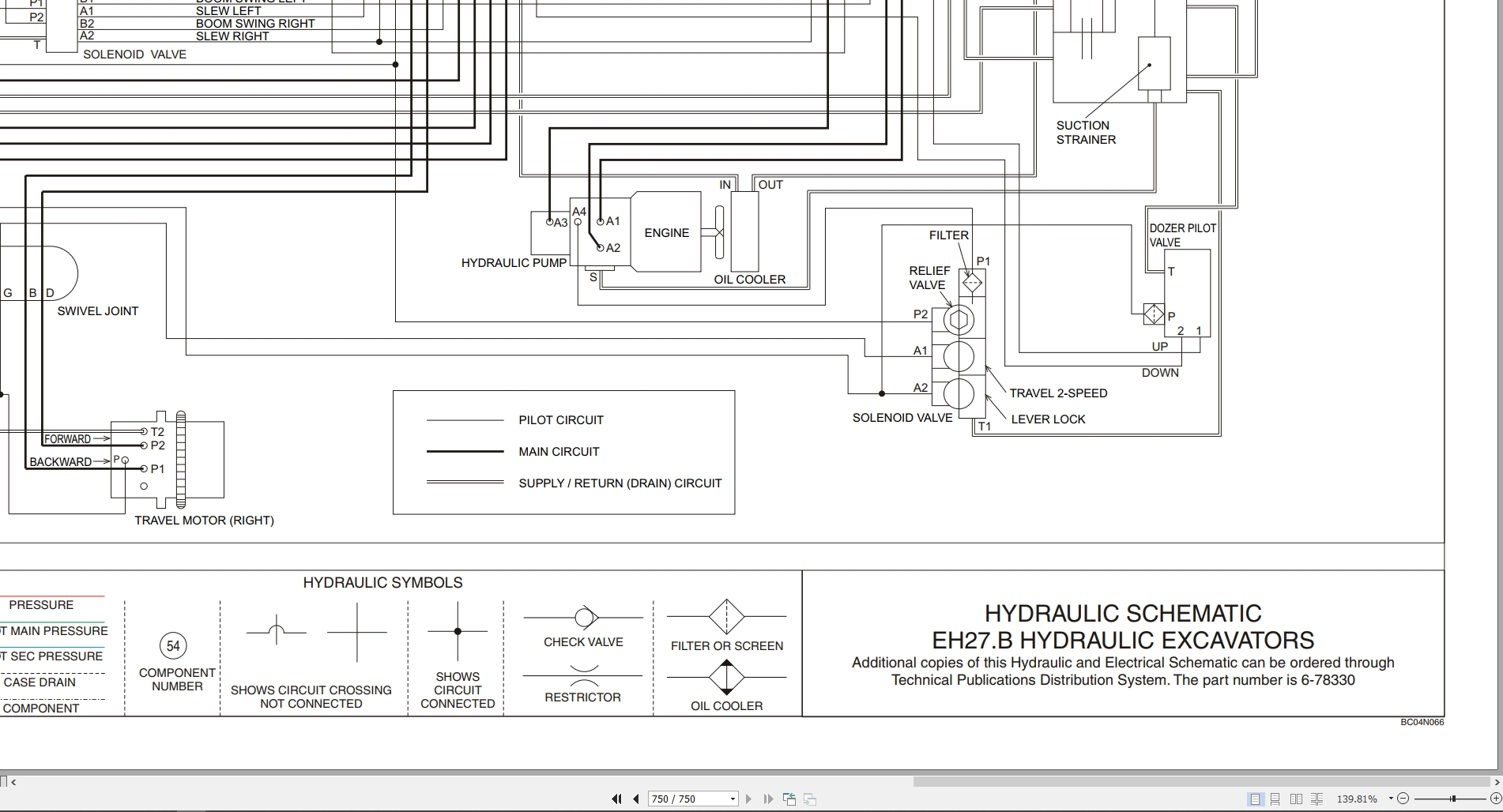Click the SLEW RIGHT label
1503x812 pixels.
point(232,36)
